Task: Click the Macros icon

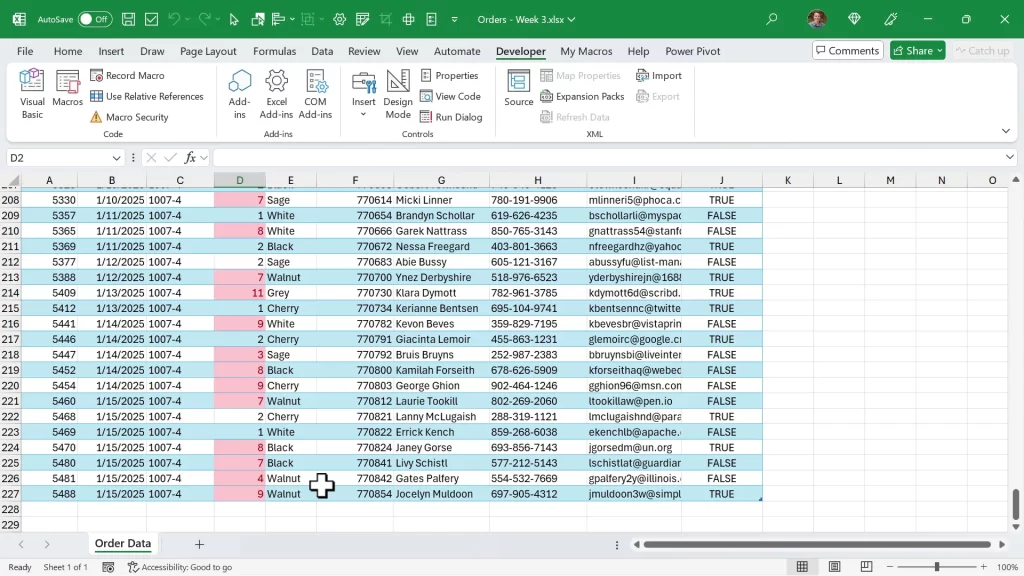Action: pyautogui.click(x=68, y=94)
